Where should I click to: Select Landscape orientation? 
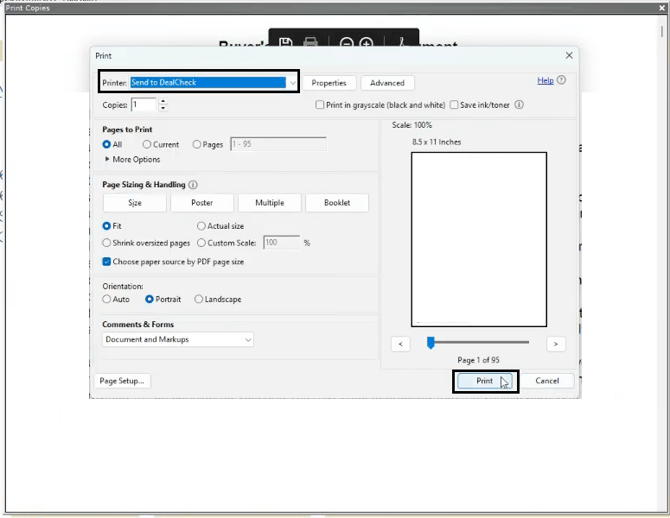198,299
